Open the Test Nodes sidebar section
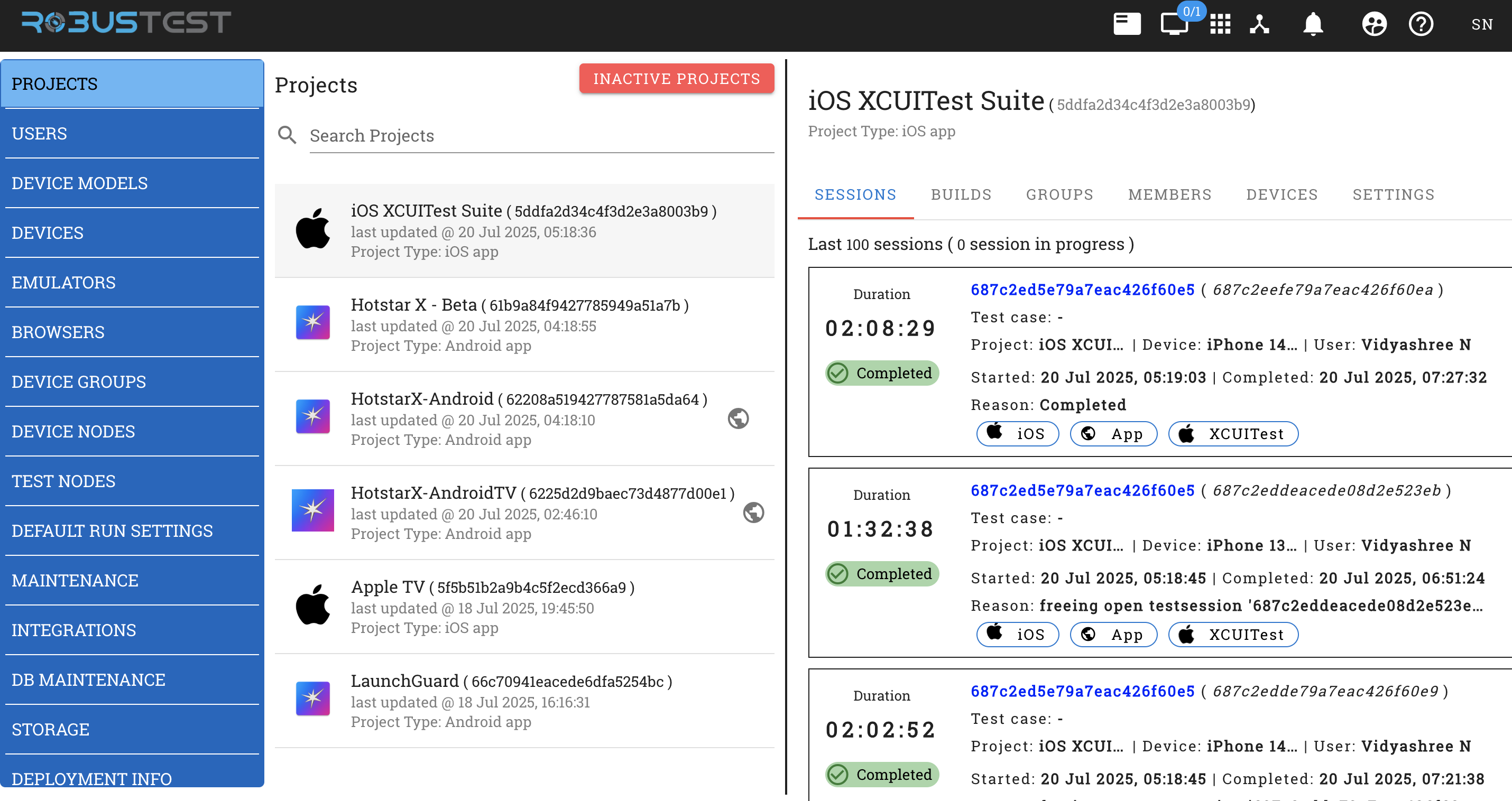The image size is (1512, 801). [132, 481]
